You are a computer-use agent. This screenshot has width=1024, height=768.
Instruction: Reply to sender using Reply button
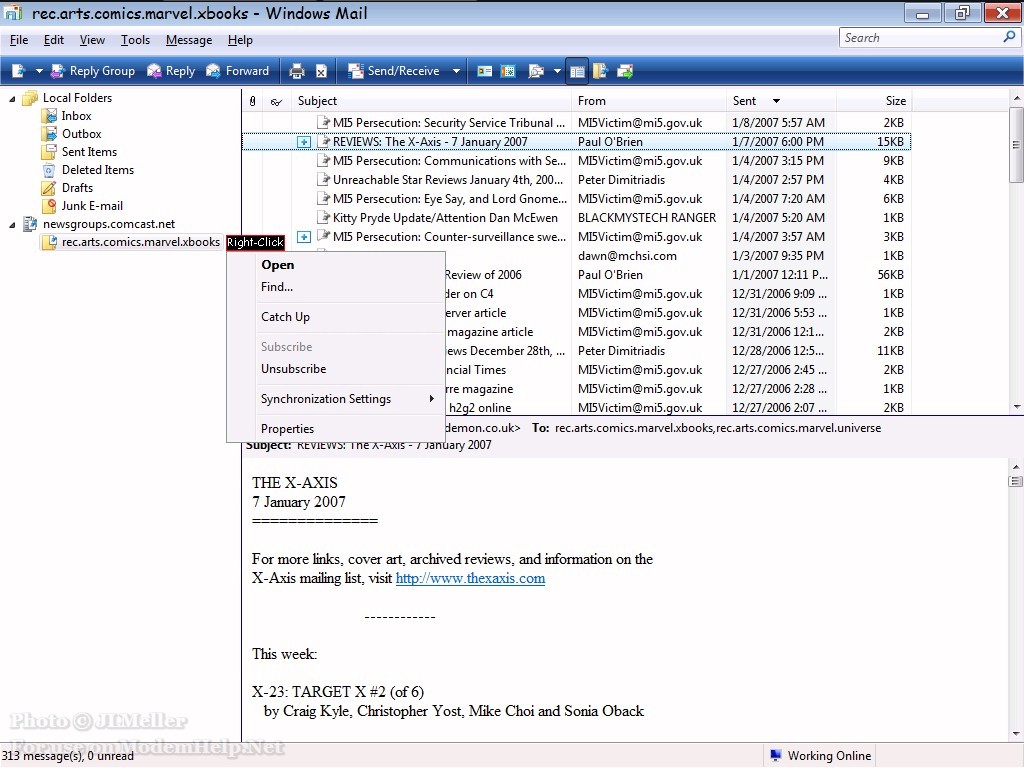click(171, 71)
